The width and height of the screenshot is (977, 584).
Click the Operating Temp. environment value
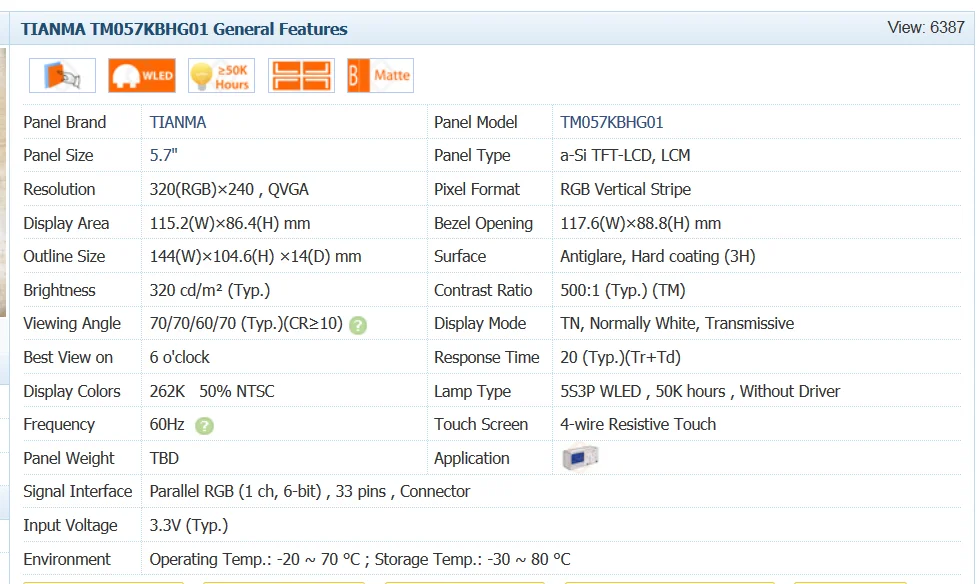(x=360, y=559)
